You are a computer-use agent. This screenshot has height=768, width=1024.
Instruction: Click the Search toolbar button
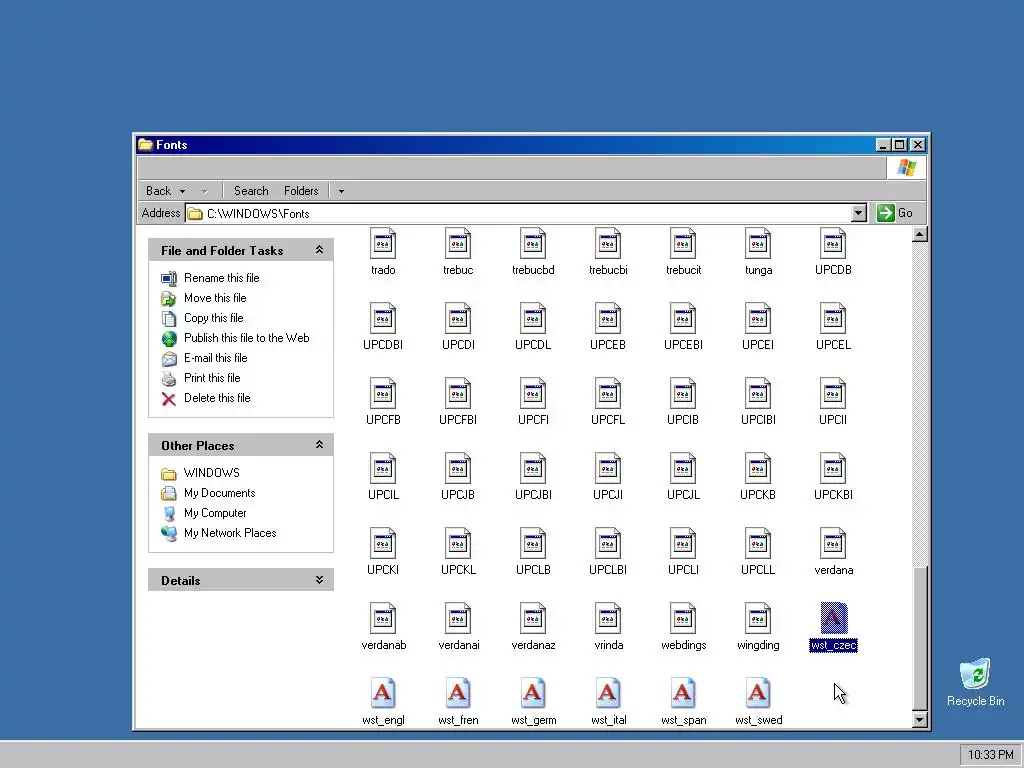point(251,191)
